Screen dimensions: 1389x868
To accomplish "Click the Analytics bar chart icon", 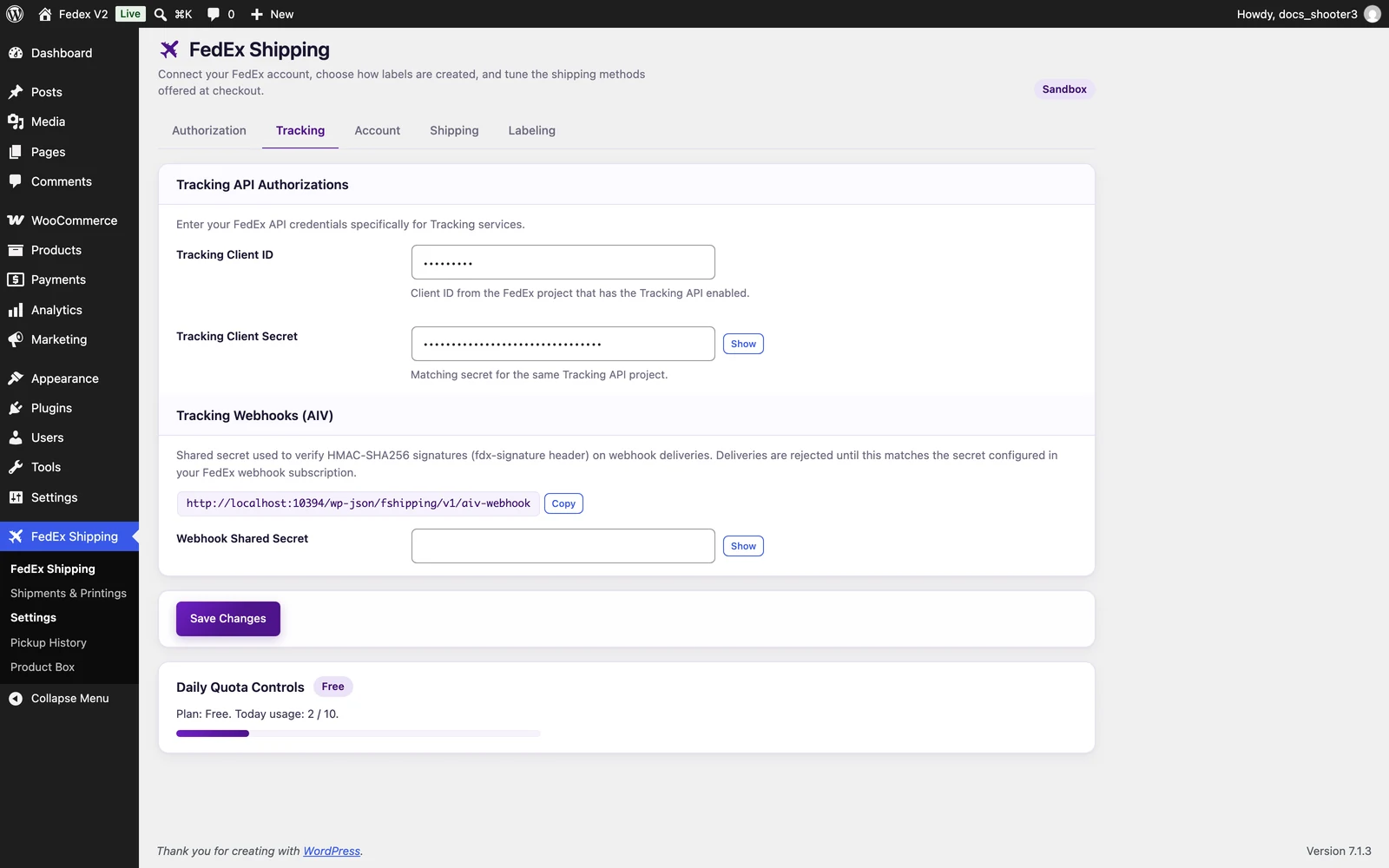I will [x=16, y=310].
